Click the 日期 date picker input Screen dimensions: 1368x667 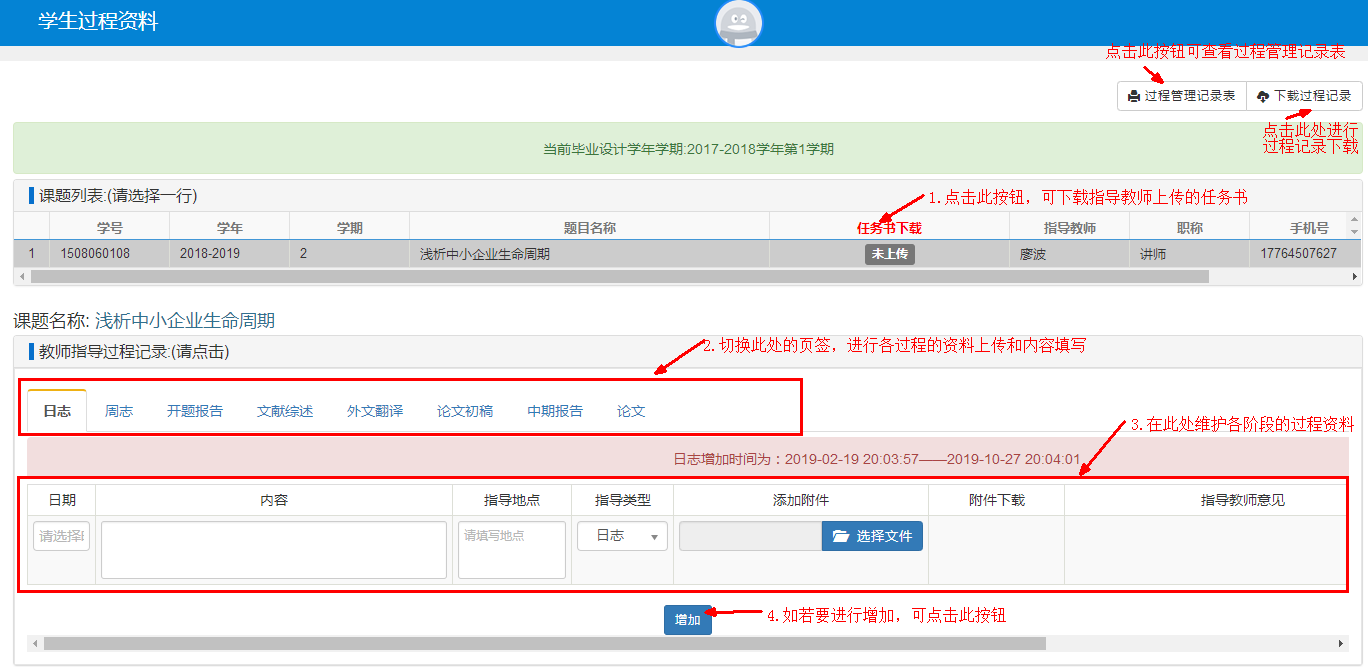pyautogui.click(x=62, y=536)
